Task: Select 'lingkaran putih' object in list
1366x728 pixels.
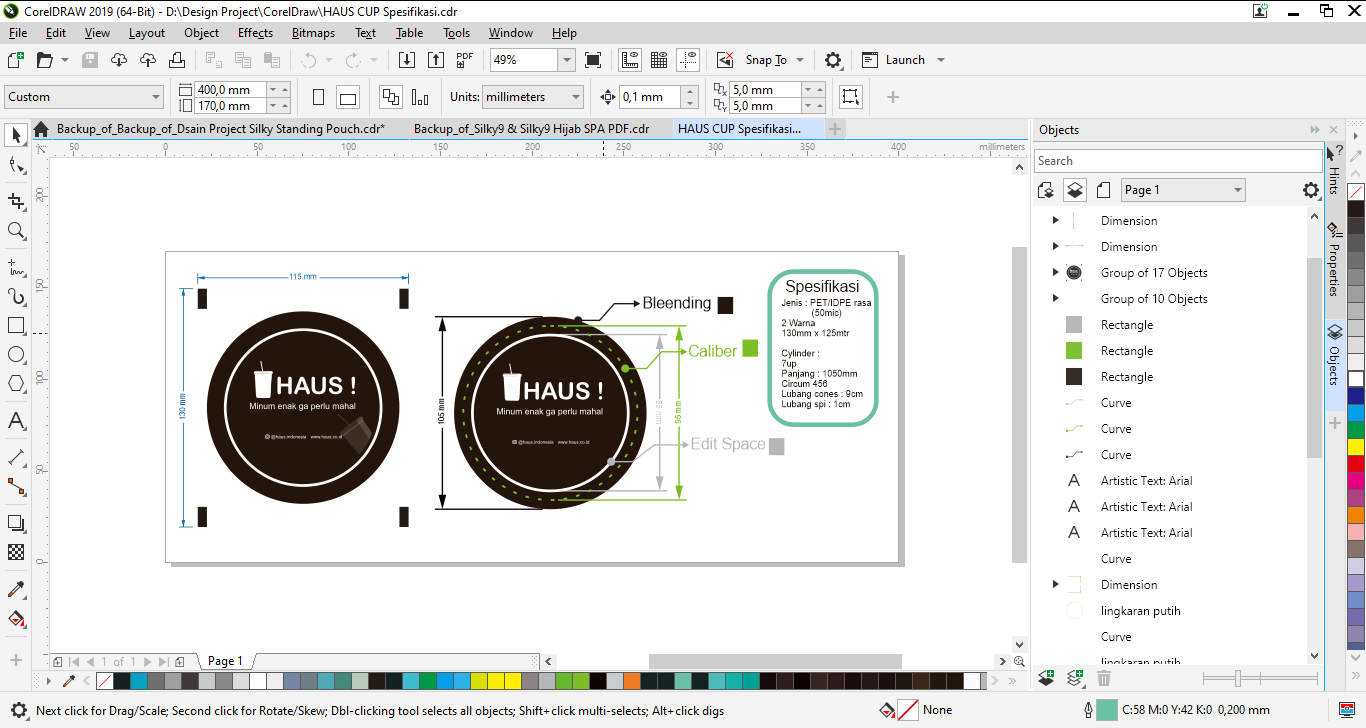Action: tap(1140, 611)
